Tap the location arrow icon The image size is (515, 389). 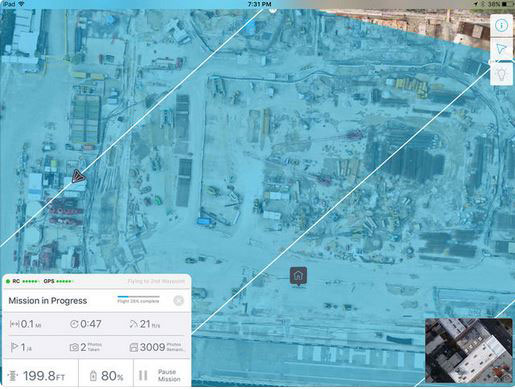(x=501, y=49)
